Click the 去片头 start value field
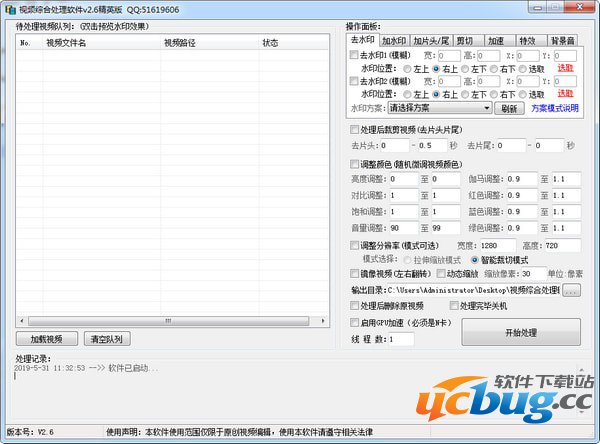 (x=394, y=145)
